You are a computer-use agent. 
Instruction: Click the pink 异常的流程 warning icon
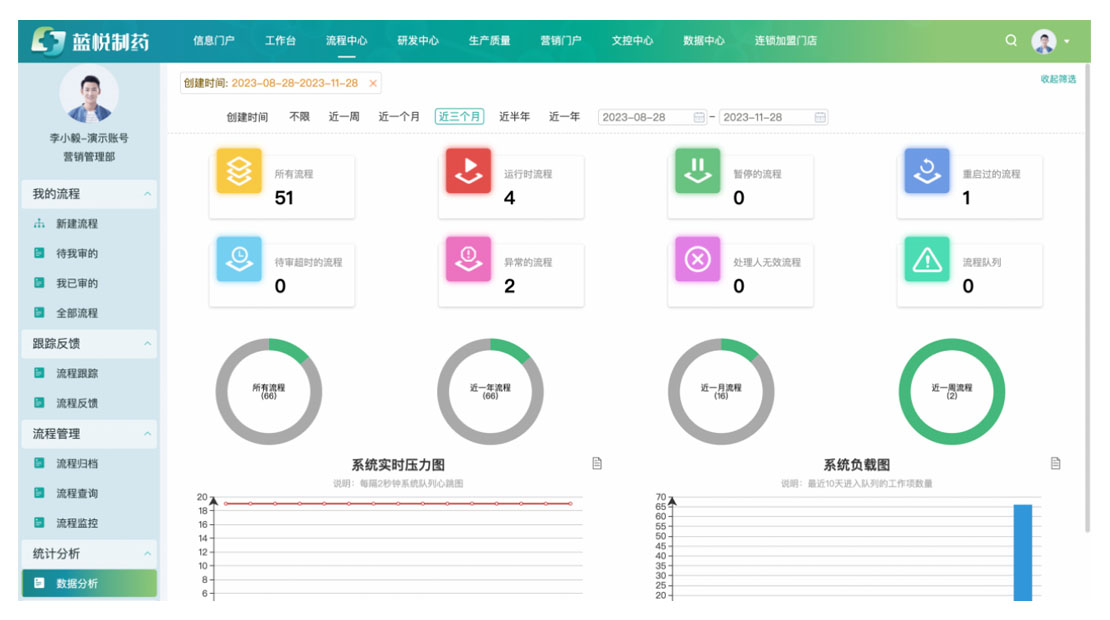coord(468,260)
